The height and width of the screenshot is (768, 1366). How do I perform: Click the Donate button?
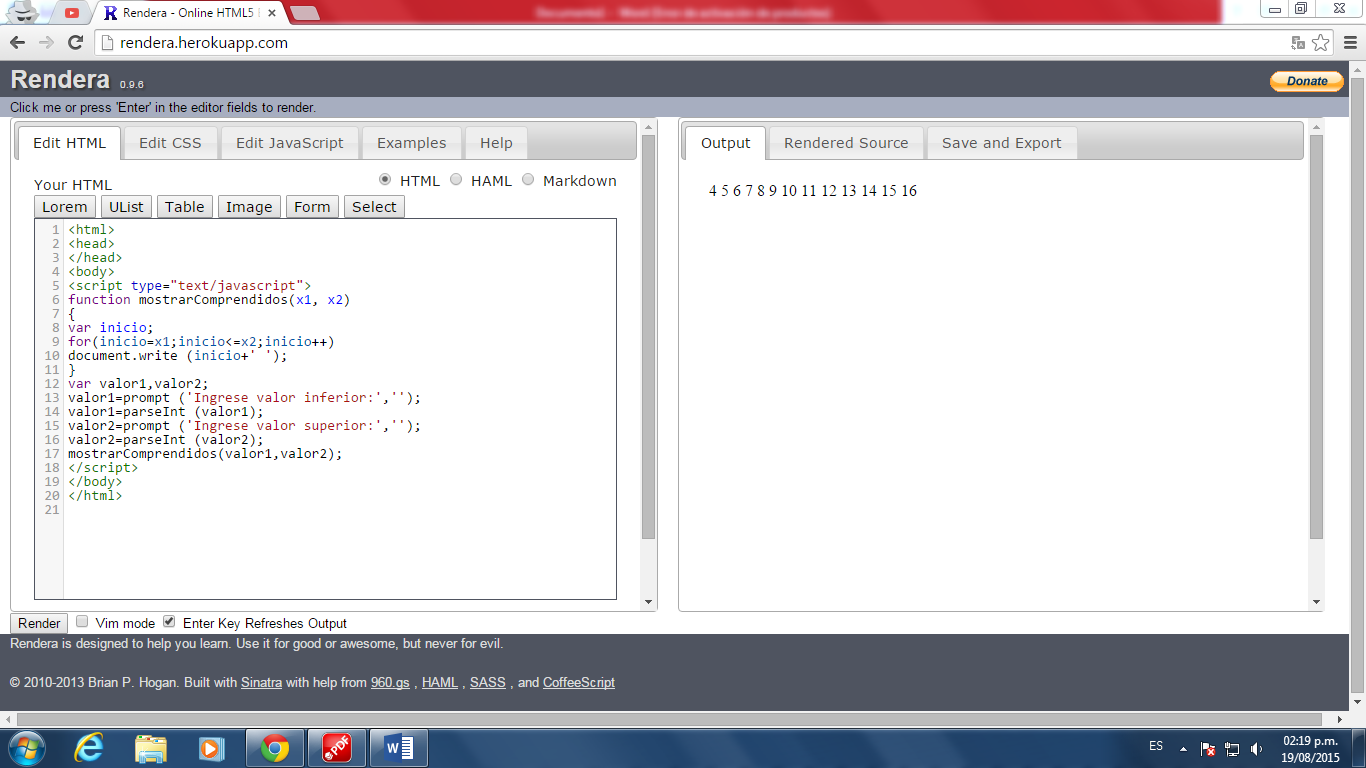[x=1306, y=81]
